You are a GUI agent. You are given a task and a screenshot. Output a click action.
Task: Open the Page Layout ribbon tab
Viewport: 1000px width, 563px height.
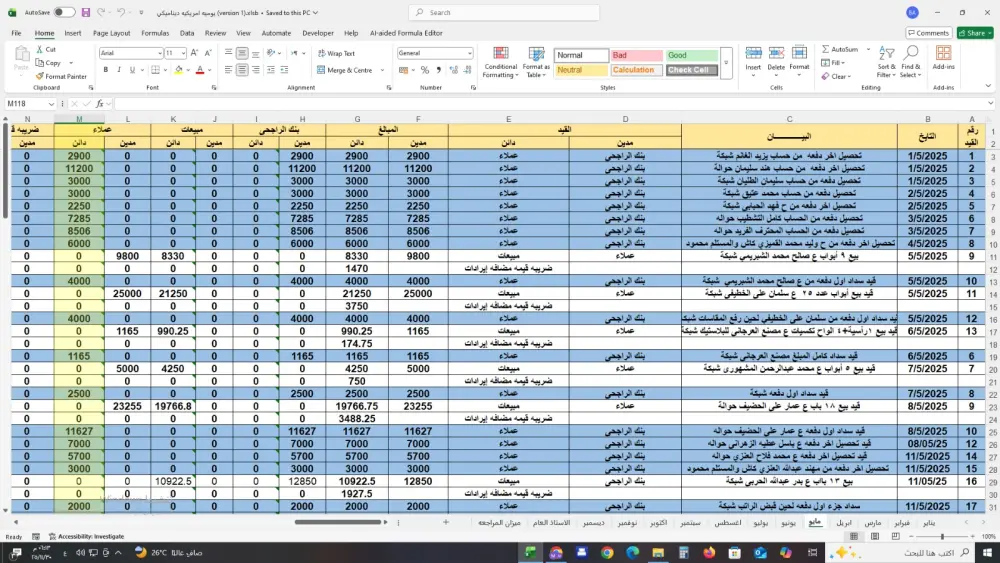pos(112,33)
